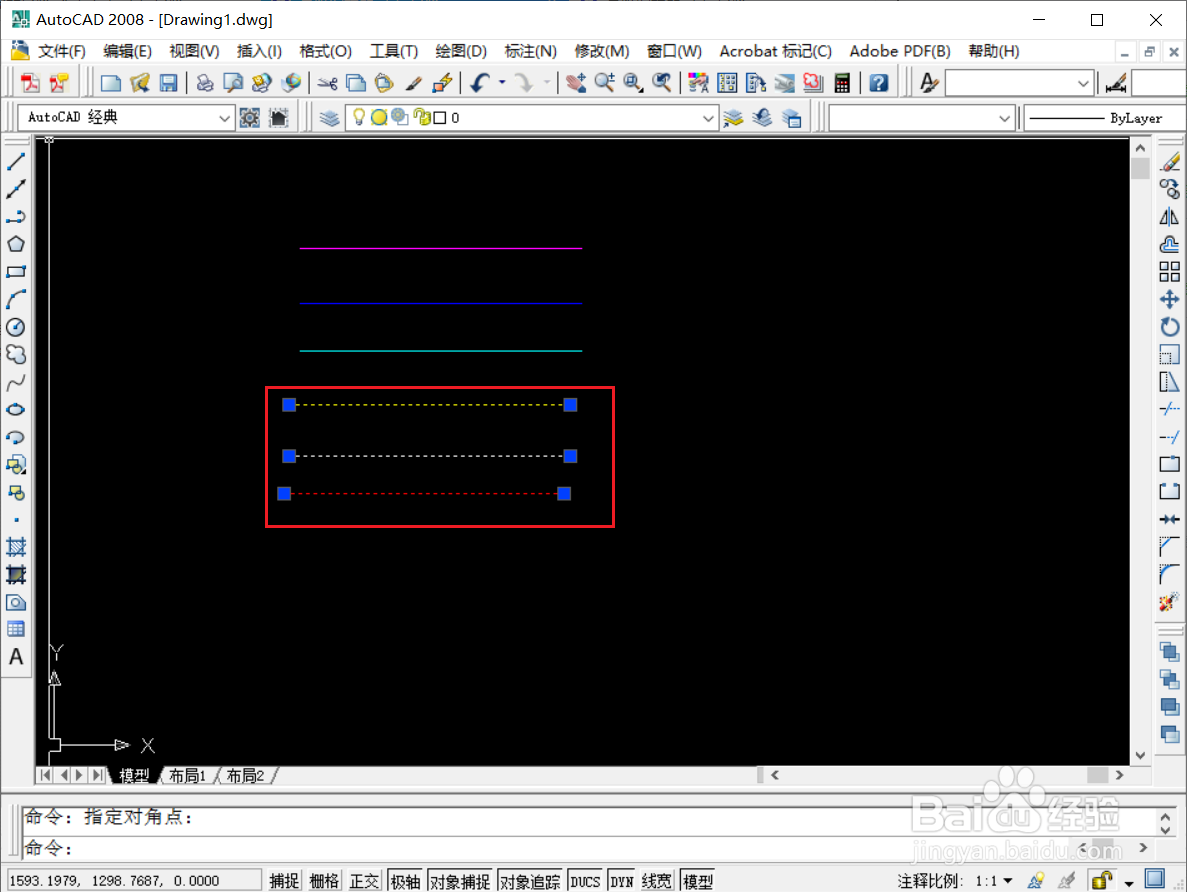Click the Pan realtime hand icon
The image size is (1187, 892).
576,83
